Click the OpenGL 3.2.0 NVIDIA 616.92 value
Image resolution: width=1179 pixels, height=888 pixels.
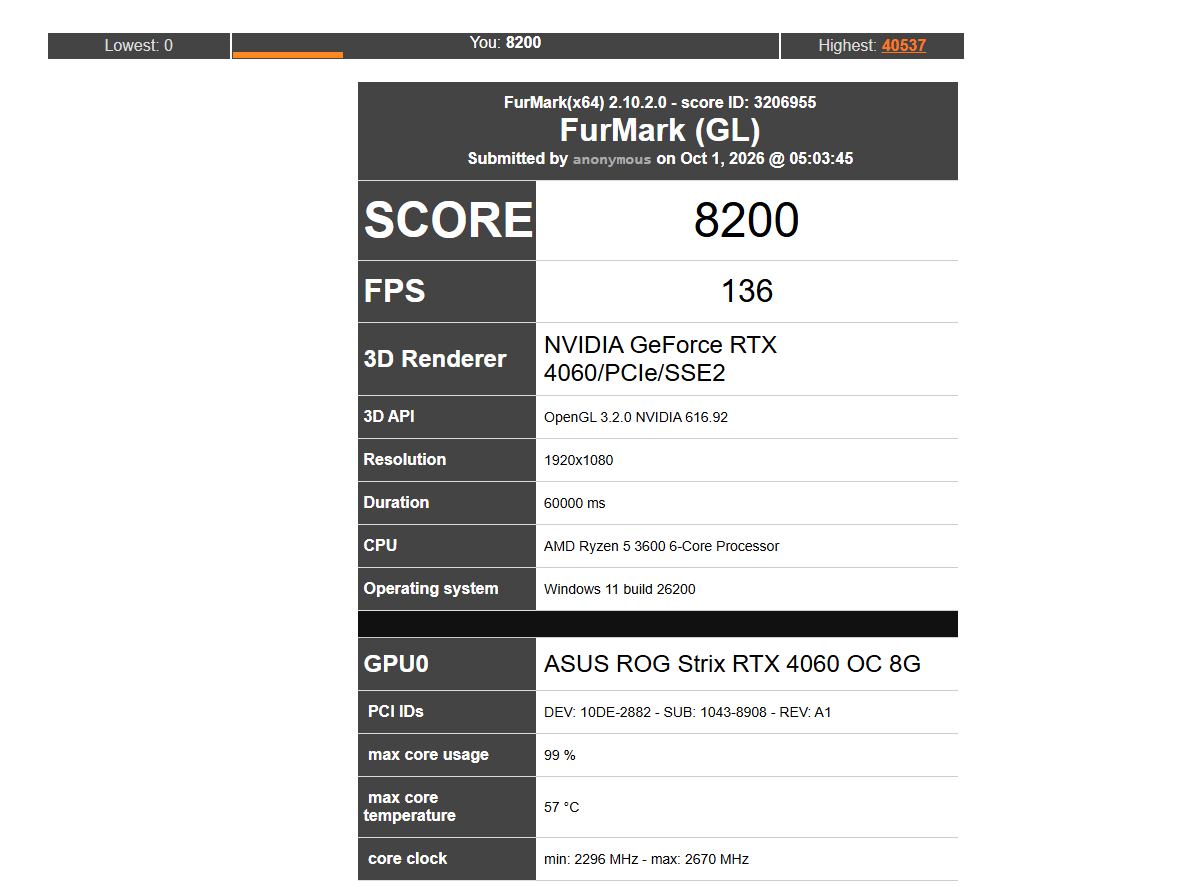[x=635, y=417]
